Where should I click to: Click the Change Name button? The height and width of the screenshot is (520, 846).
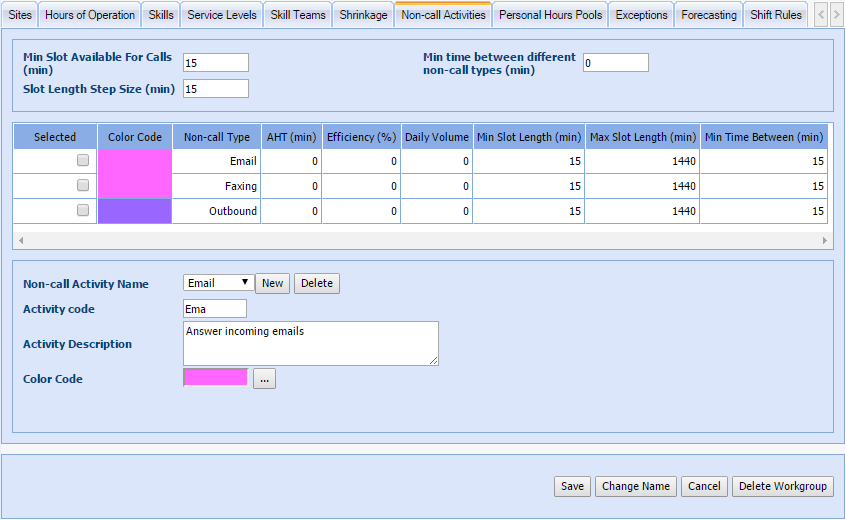tap(635, 486)
